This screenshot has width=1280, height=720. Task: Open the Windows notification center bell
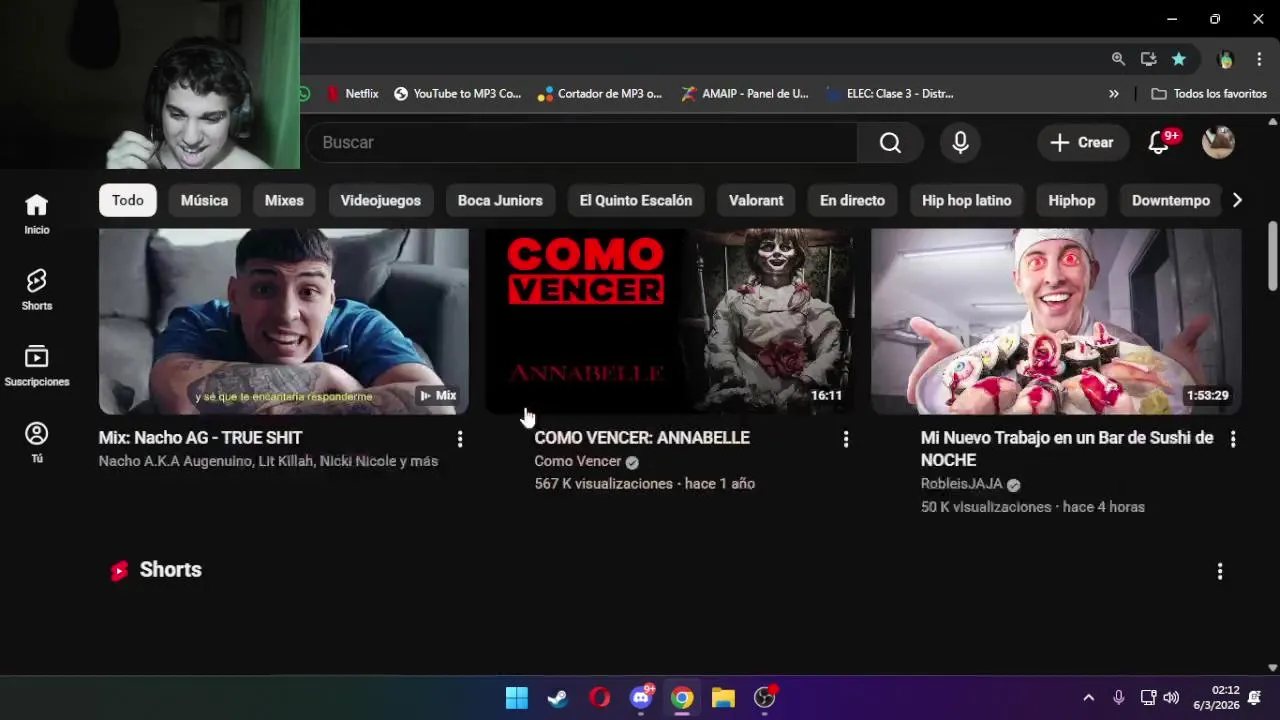[x=1255, y=698]
